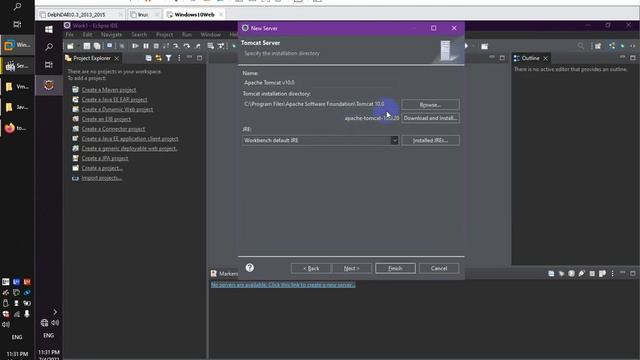Image resolution: width=640 pixels, height=360 pixels.
Task: Open the Create a JPA project link
Action: point(105,158)
